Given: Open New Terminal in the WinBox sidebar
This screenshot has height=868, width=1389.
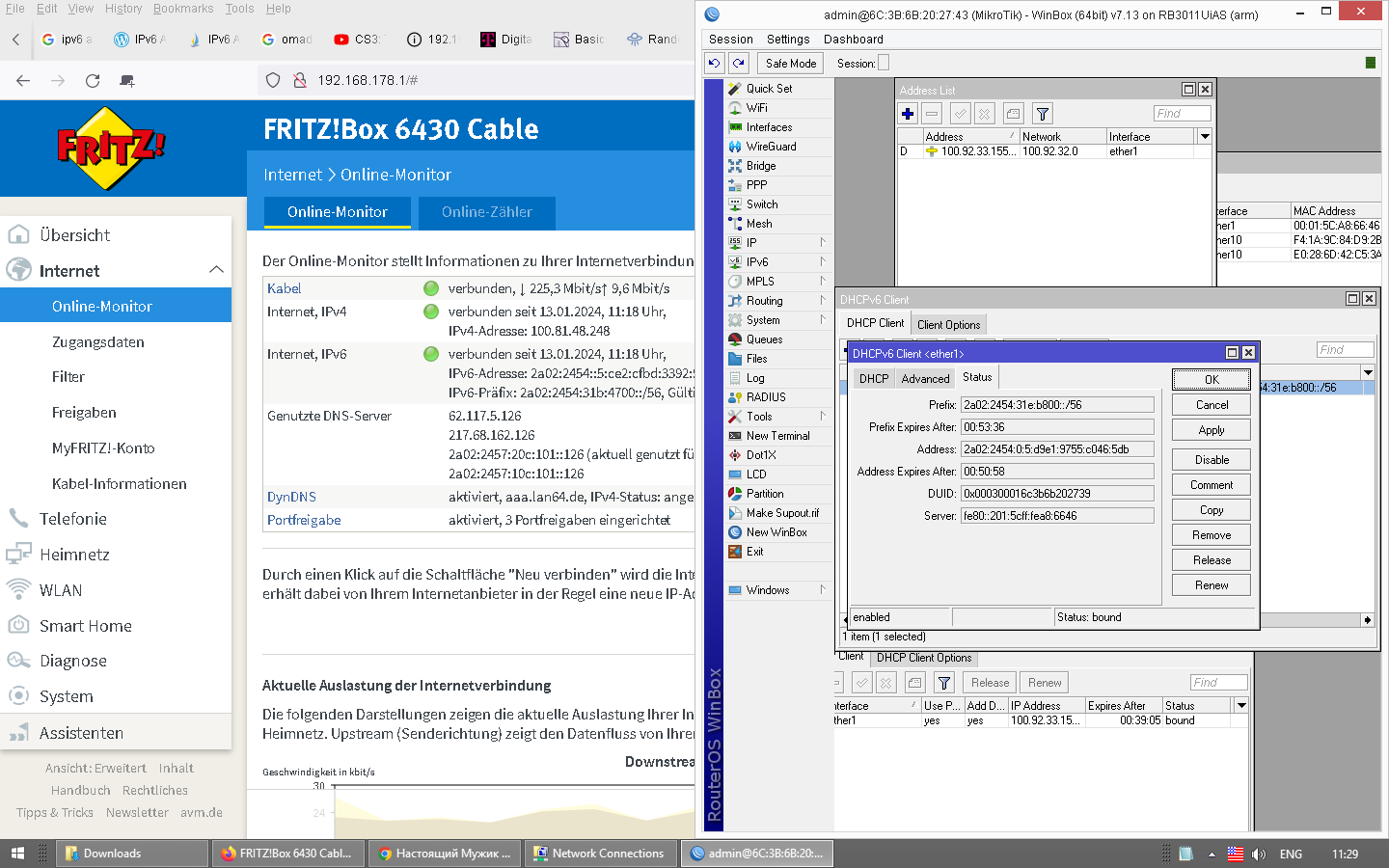Looking at the screenshot, I should pyautogui.click(x=777, y=436).
